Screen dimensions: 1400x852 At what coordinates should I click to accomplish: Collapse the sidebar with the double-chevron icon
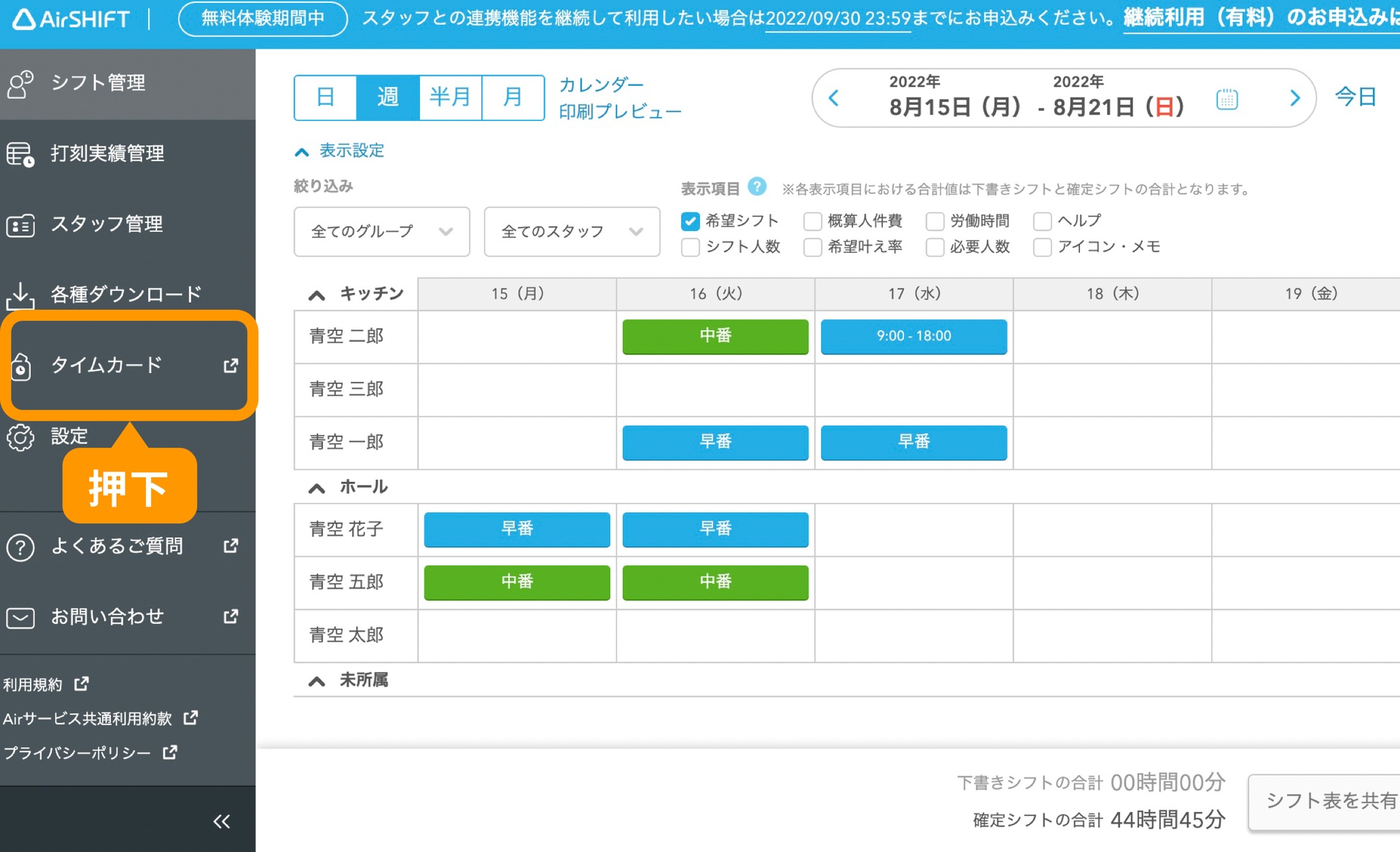click(x=222, y=821)
